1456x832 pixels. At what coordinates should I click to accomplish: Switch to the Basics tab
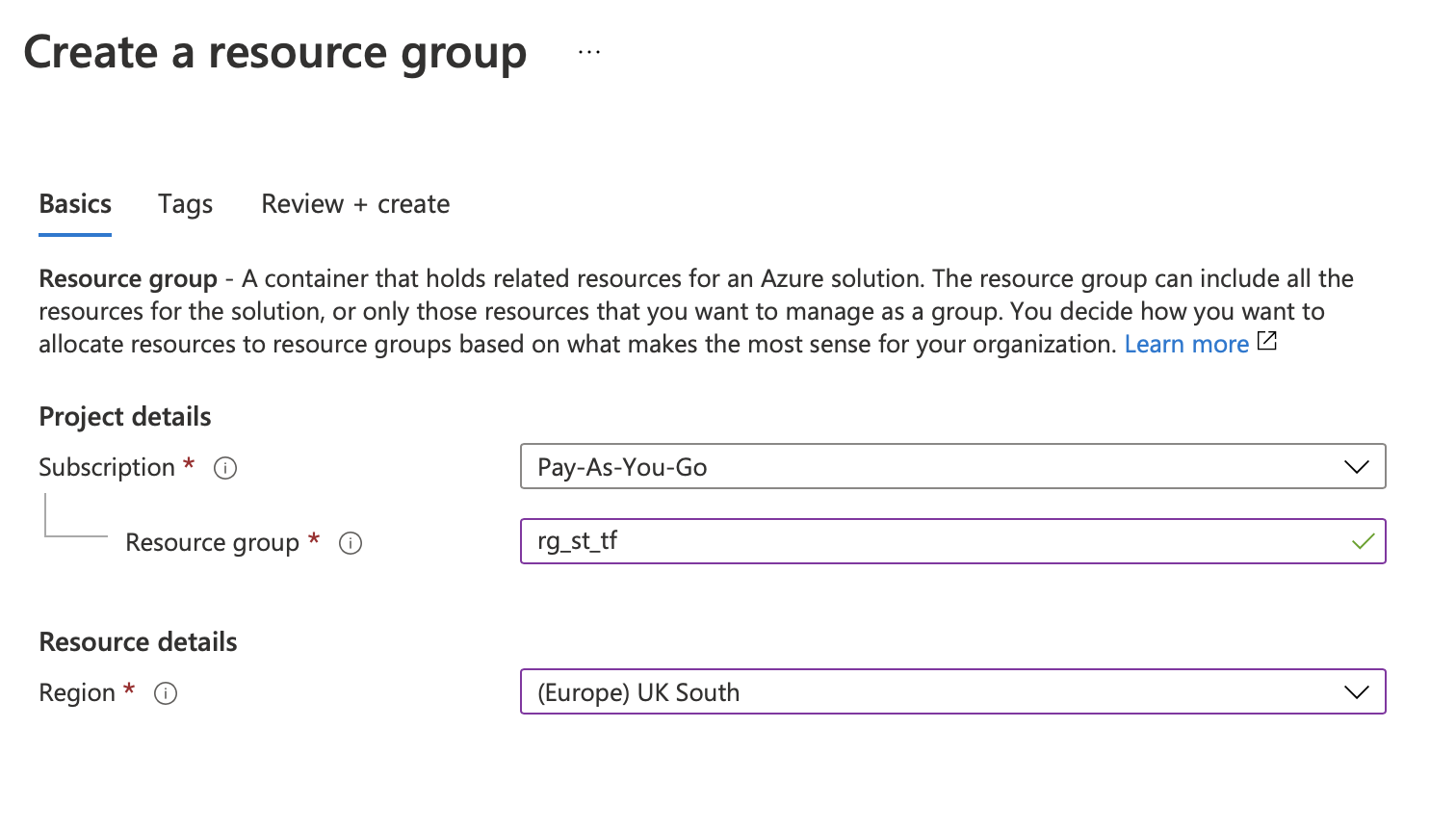(75, 205)
